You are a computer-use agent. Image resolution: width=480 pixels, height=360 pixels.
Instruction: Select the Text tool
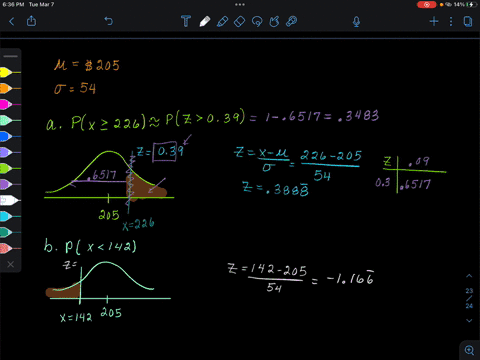186,21
